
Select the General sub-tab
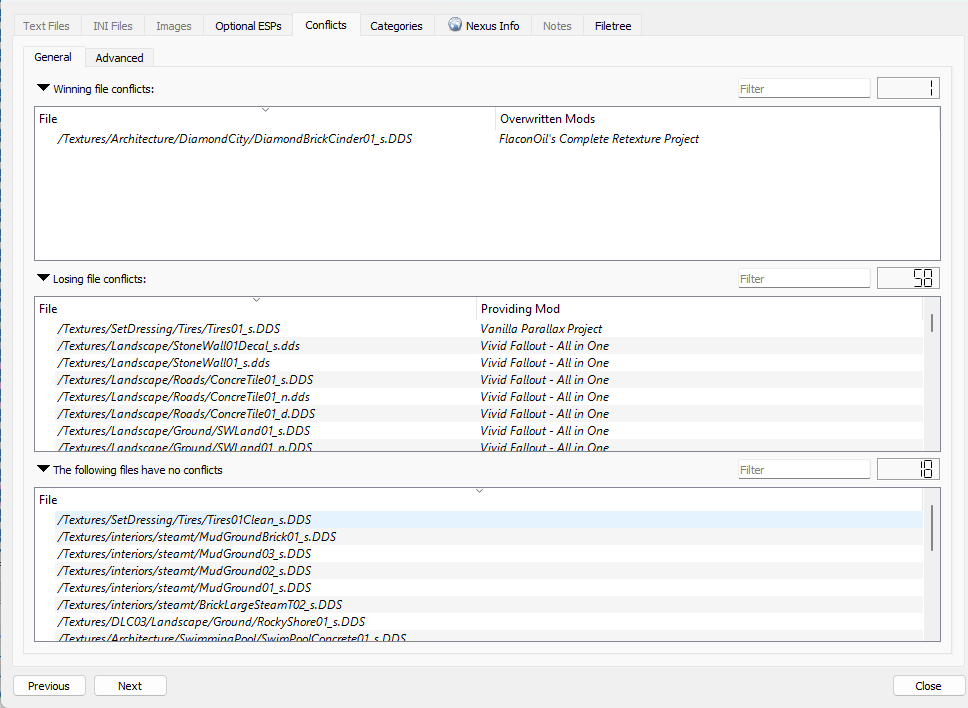point(53,57)
